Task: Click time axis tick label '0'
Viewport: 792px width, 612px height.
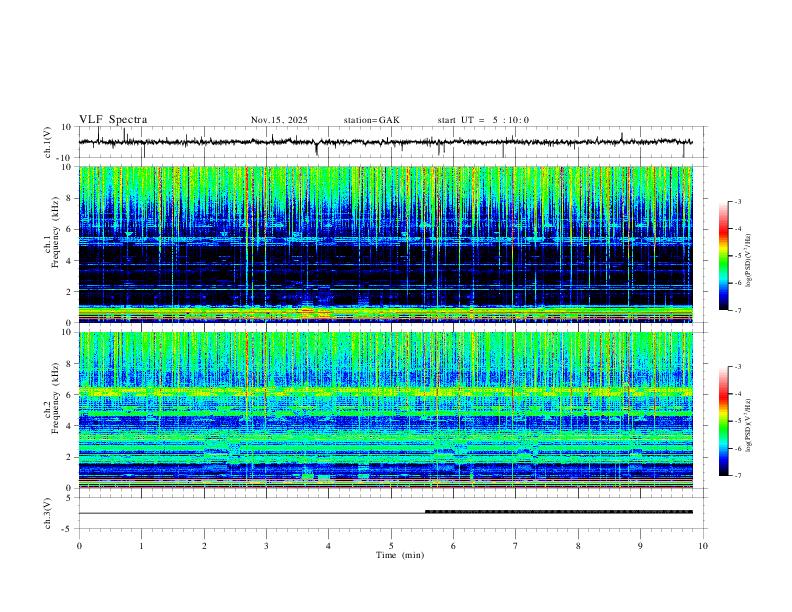Action: point(79,546)
